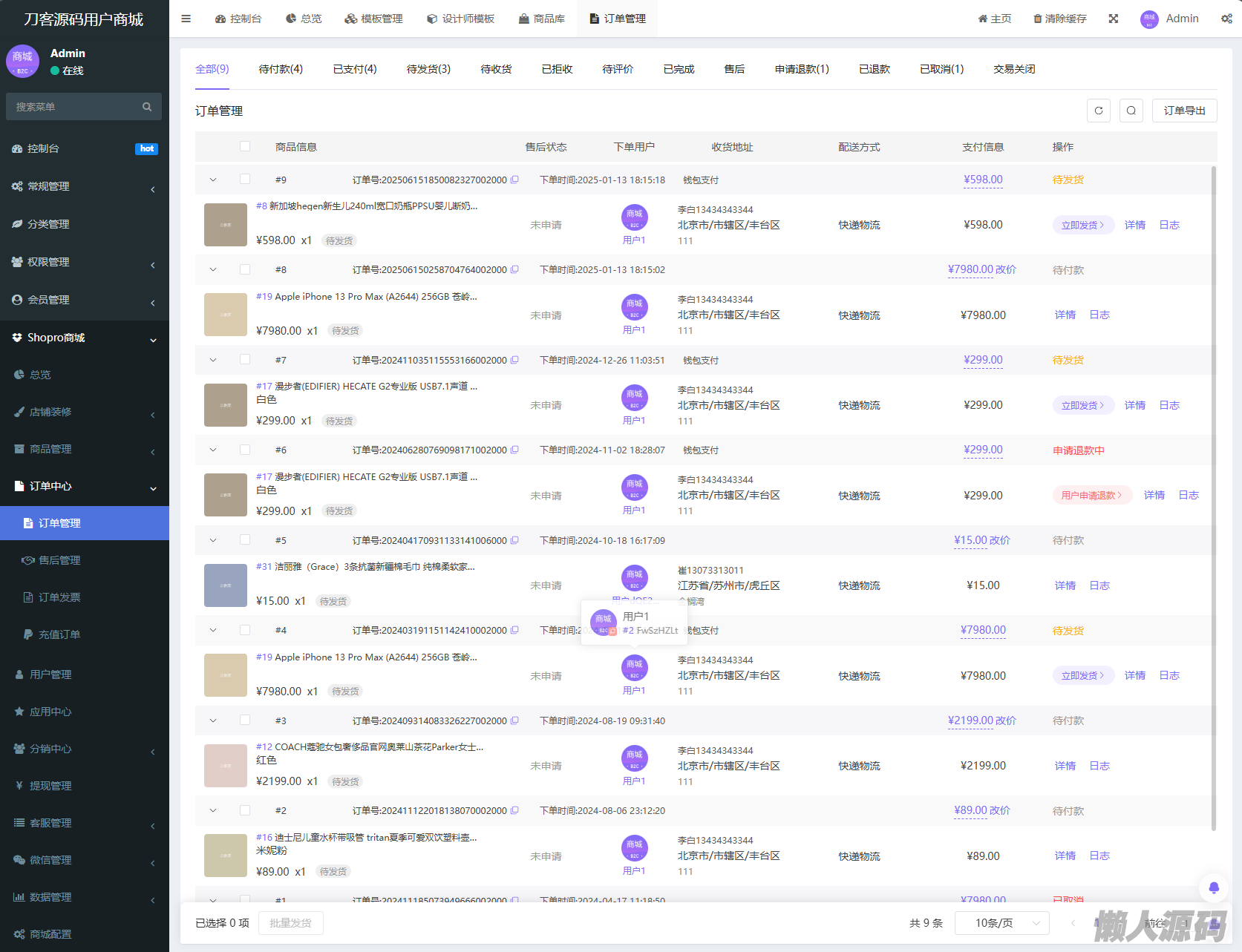Copy order number of order #9
Image resolution: width=1242 pixels, height=952 pixels.
pyautogui.click(x=514, y=180)
